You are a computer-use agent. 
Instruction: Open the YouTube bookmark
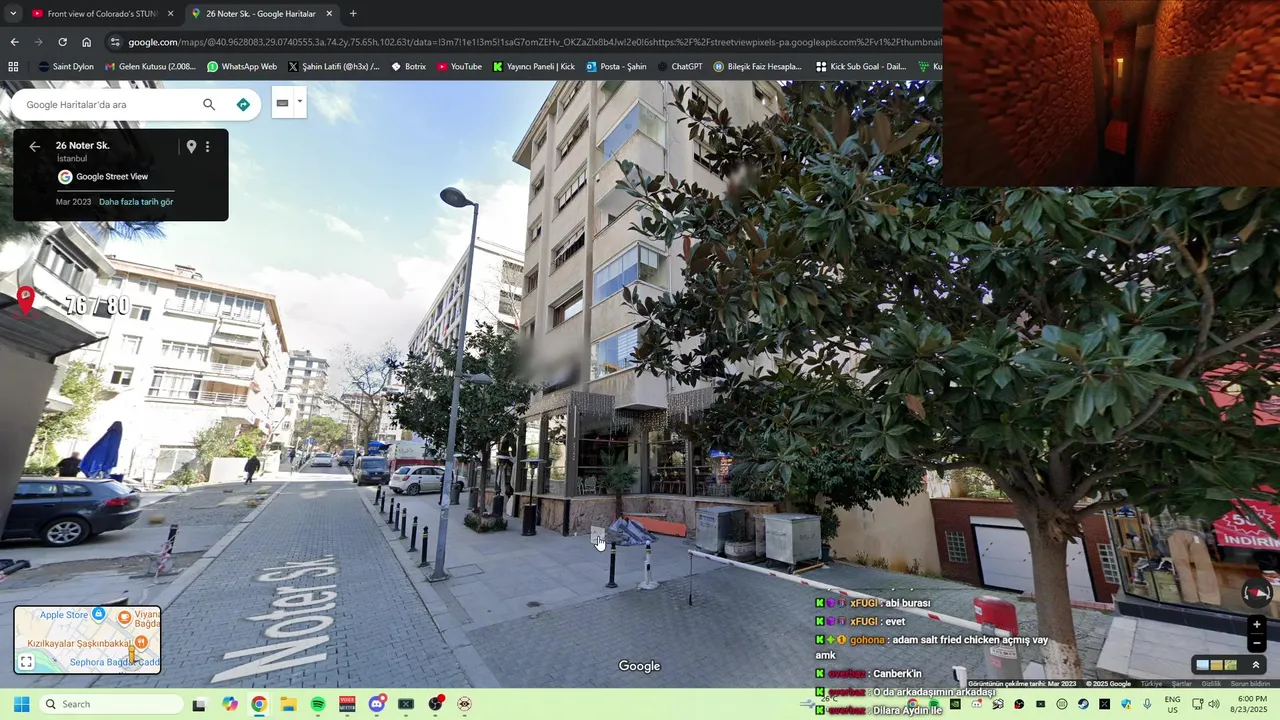[x=459, y=67]
